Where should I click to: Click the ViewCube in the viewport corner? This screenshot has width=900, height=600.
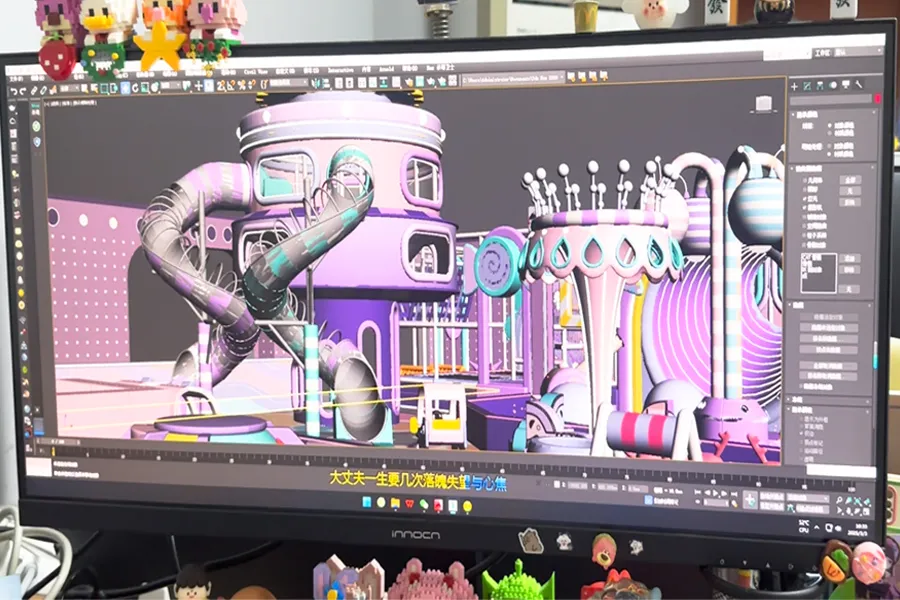click(x=763, y=103)
